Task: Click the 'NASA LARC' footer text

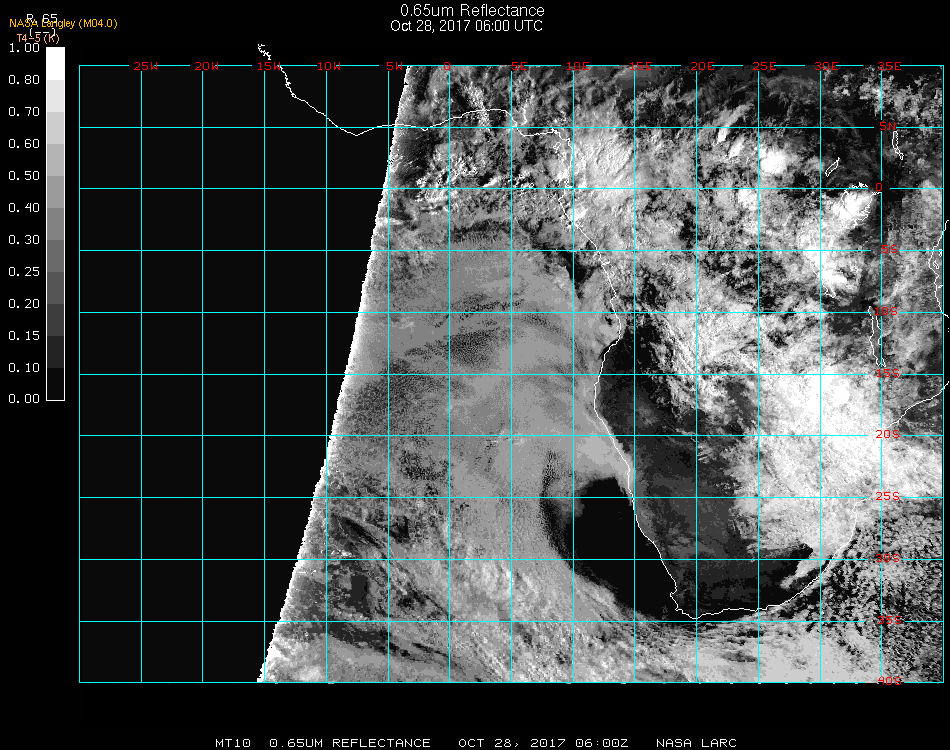Action: tap(696, 743)
